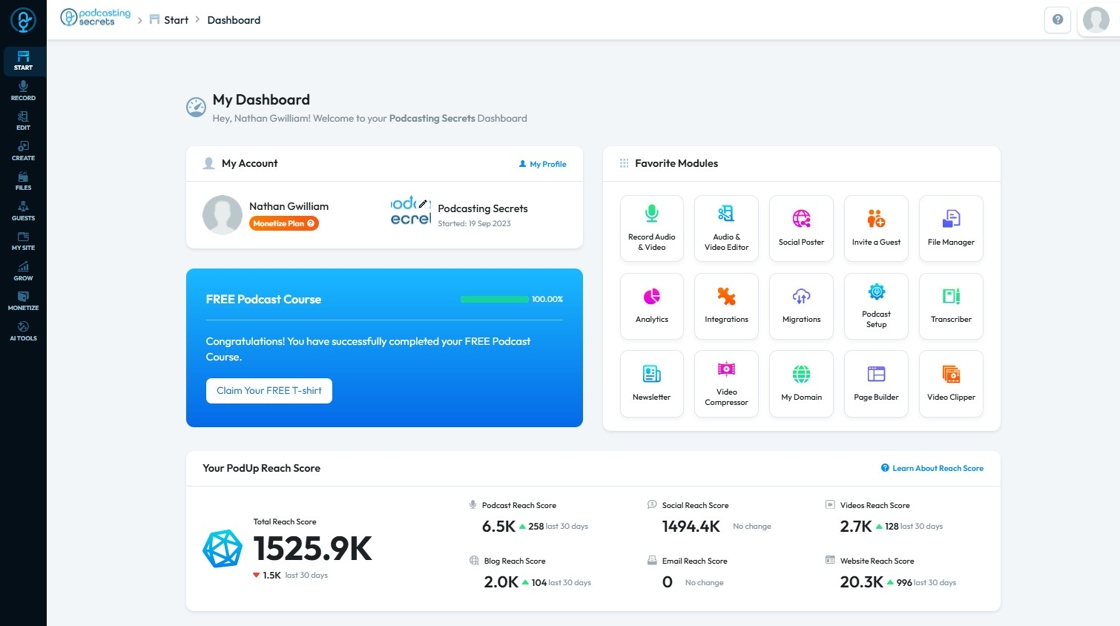
Task: Open the My Domain globe module
Action: [801, 384]
